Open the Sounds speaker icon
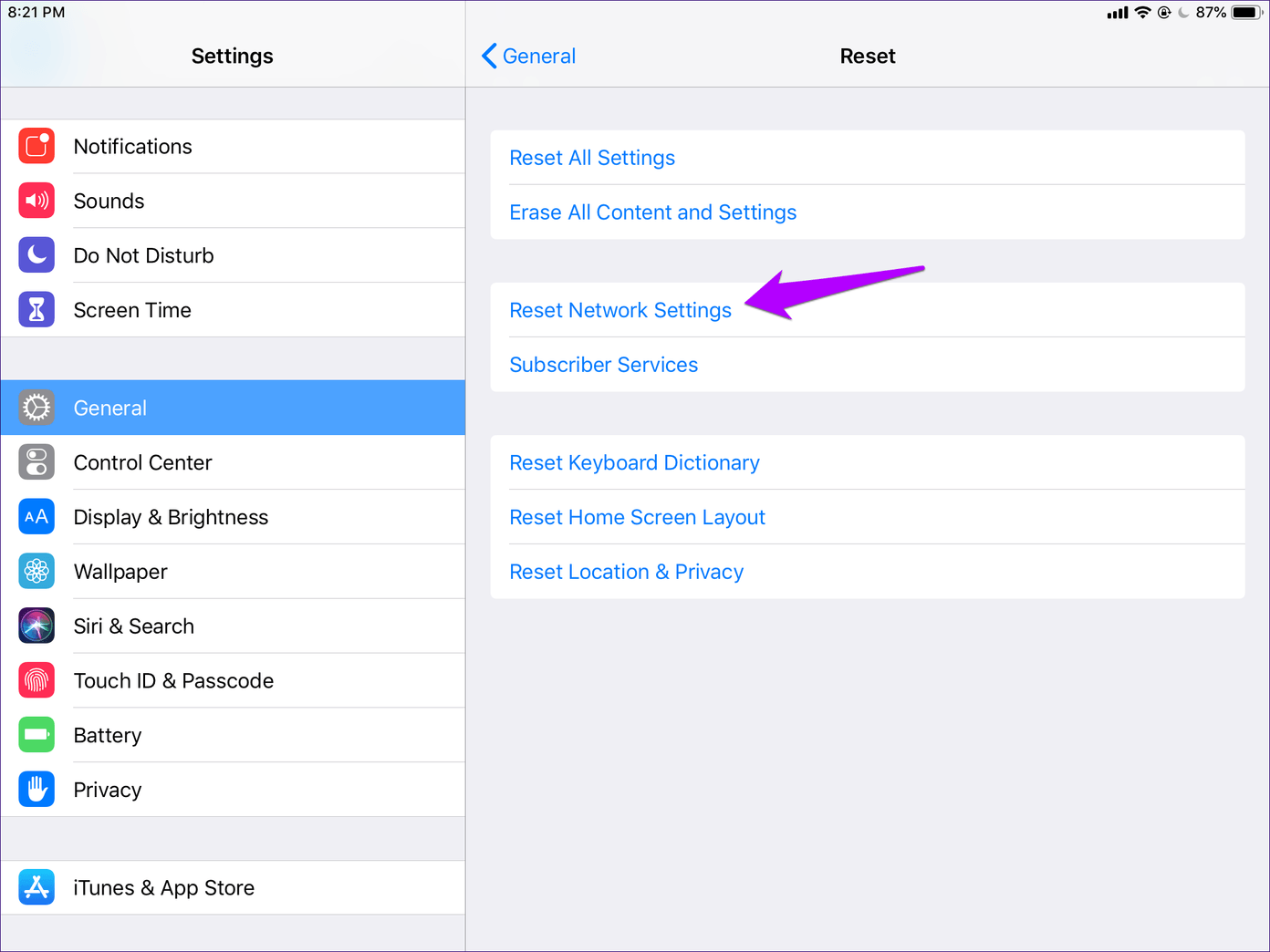This screenshot has width=1270, height=952. 36,201
